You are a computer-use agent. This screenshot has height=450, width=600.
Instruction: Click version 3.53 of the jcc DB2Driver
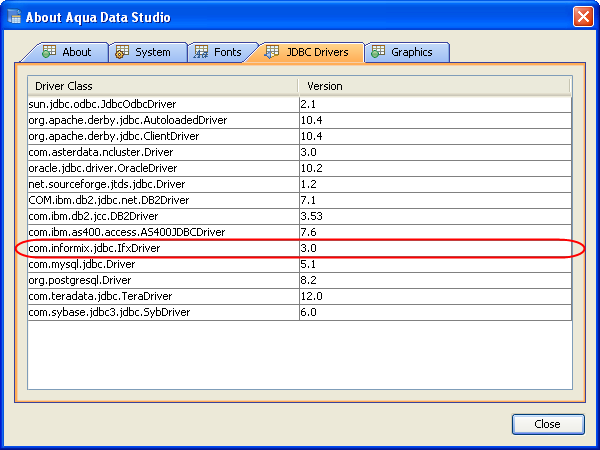311,216
